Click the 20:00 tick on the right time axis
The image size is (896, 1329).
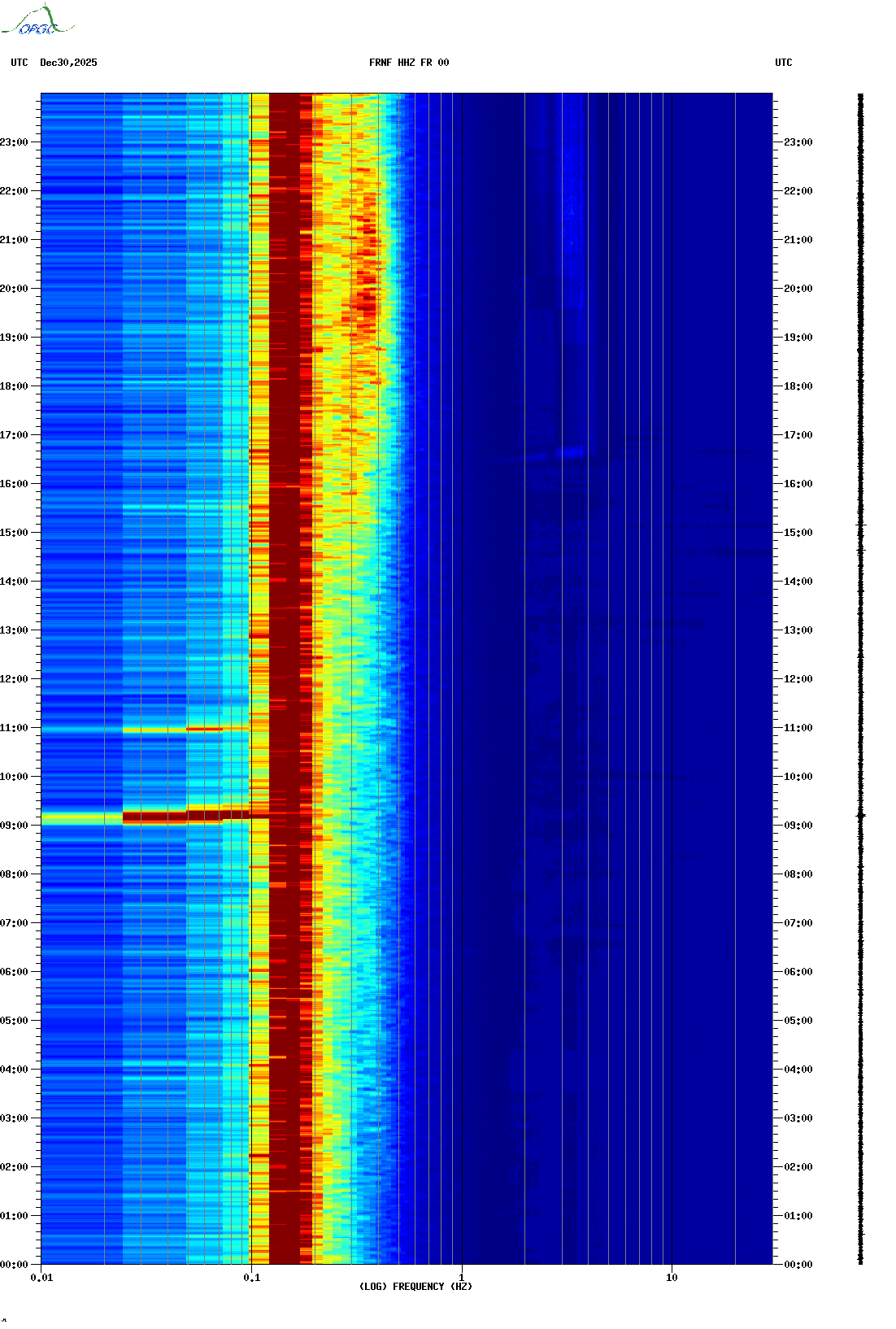click(798, 289)
